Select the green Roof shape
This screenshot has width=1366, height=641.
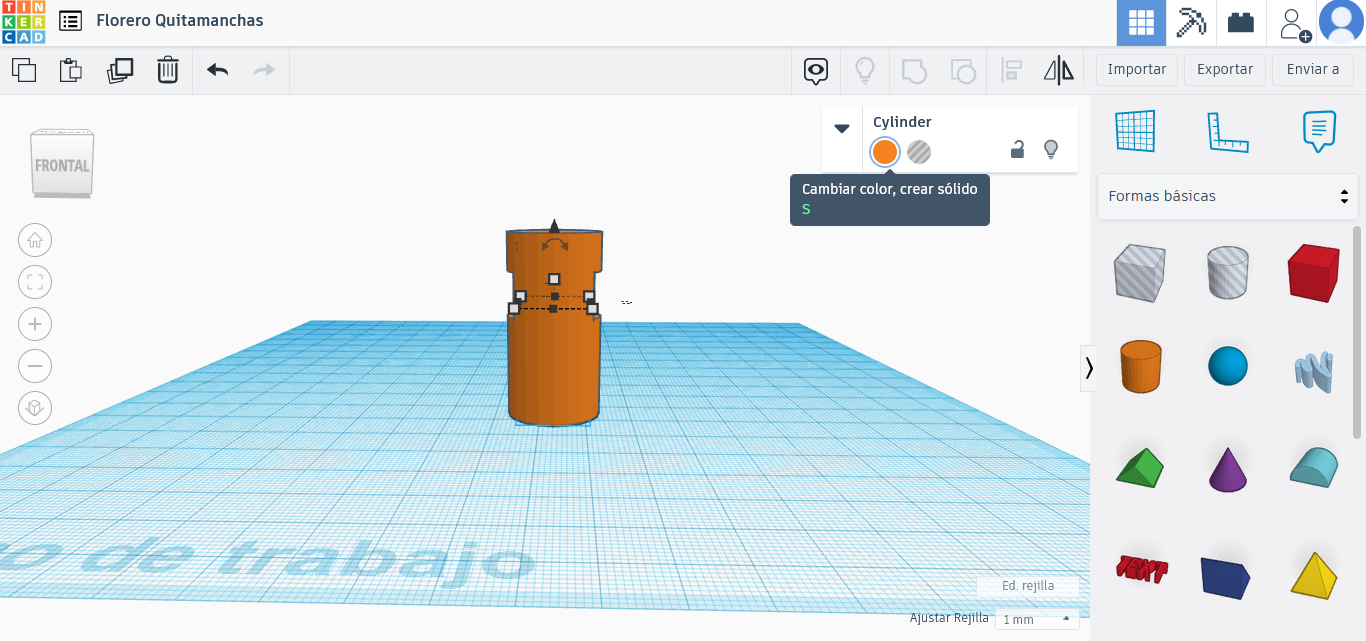1139,467
